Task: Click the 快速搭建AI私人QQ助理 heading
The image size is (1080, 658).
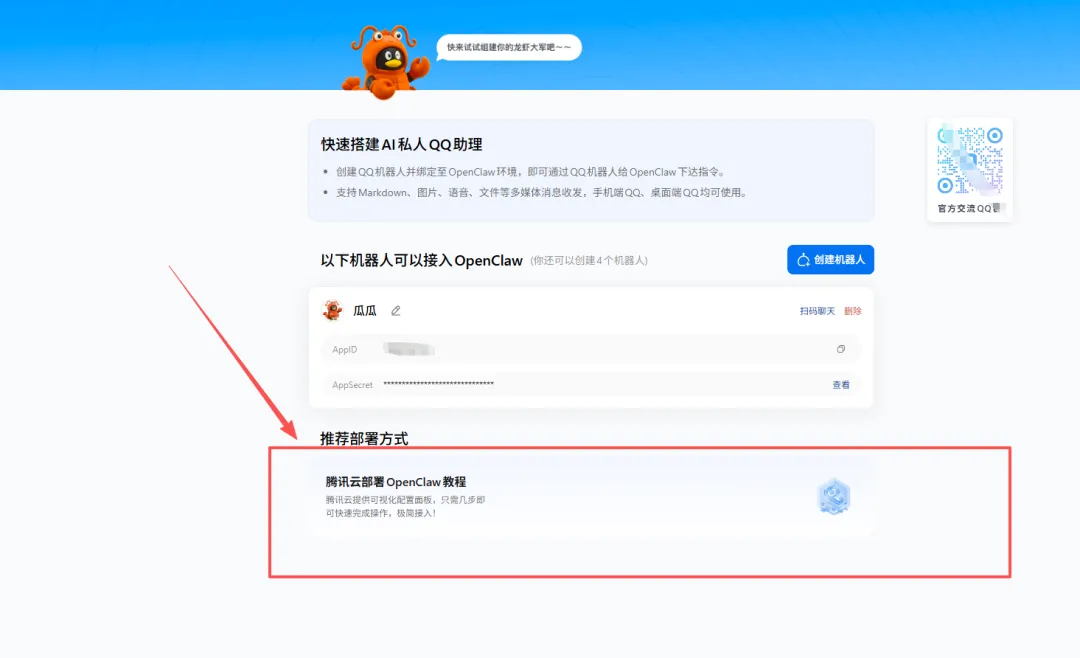Action: point(402,145)
